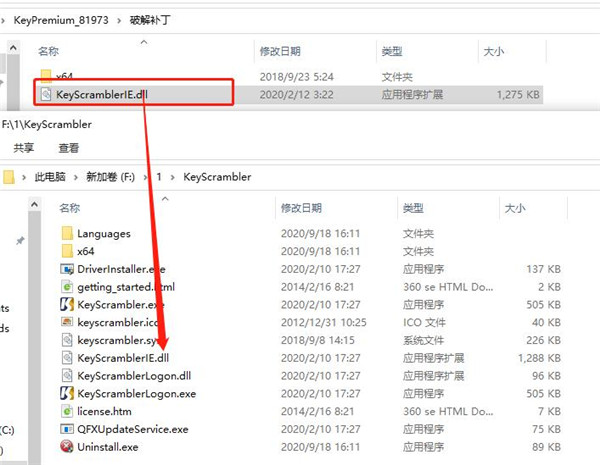
Task: Click the 系统文件 type cell
Action: (x=423, y=340)
